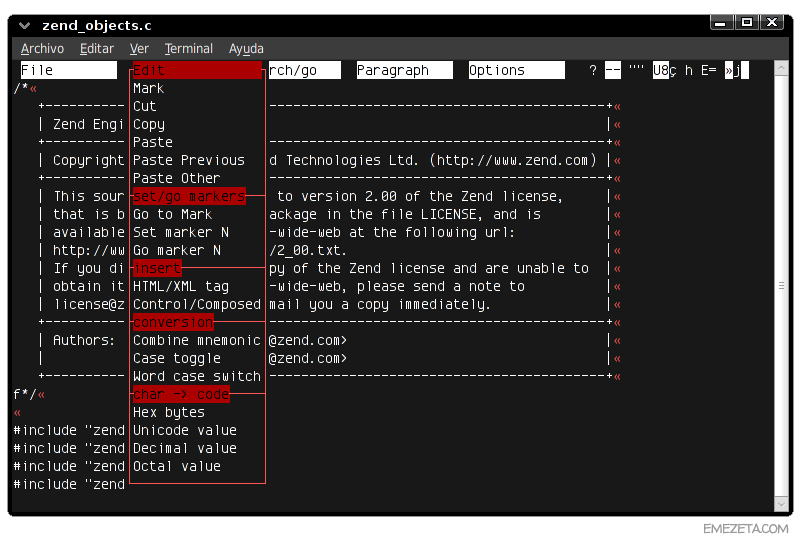Open the File menu in editor
This screenshot has width=800, height=541.
point(68,70)
